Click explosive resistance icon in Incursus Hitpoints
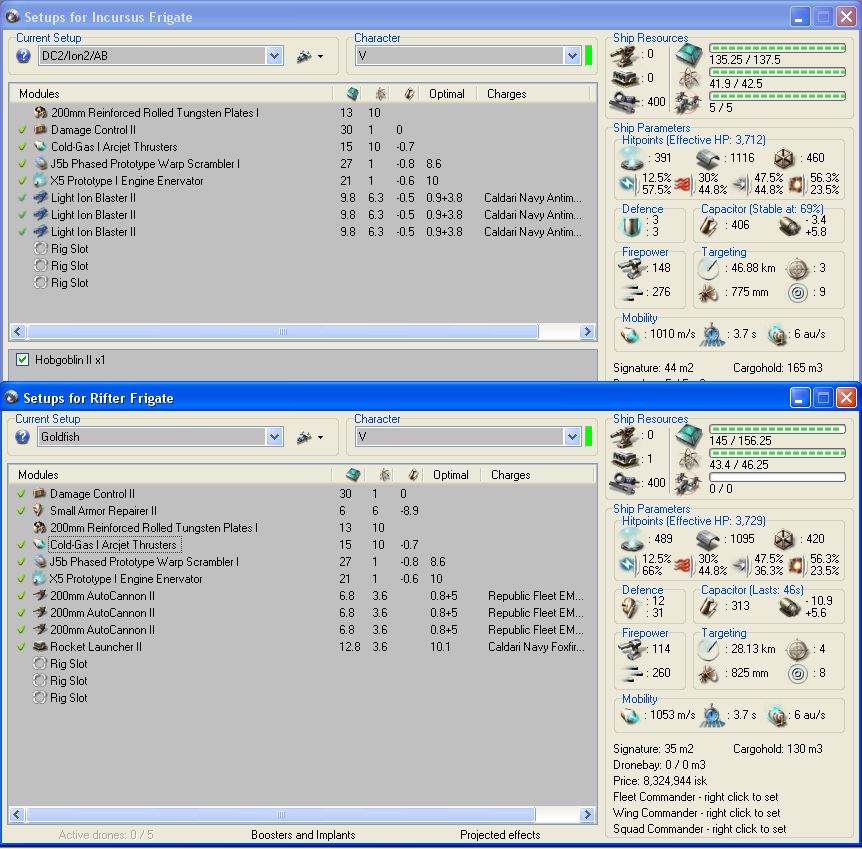Viewport: 862px width, 849px height. 797,184
